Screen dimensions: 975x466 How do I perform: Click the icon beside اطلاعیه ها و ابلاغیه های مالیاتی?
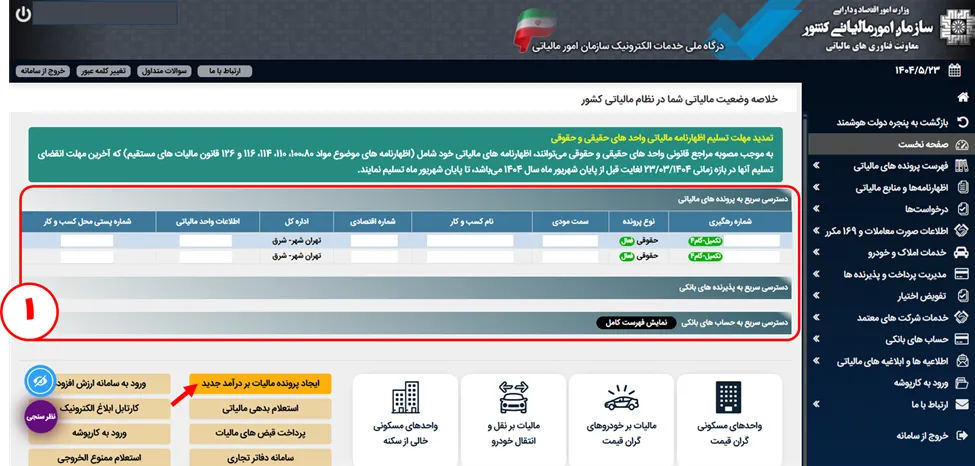(962, 361)
